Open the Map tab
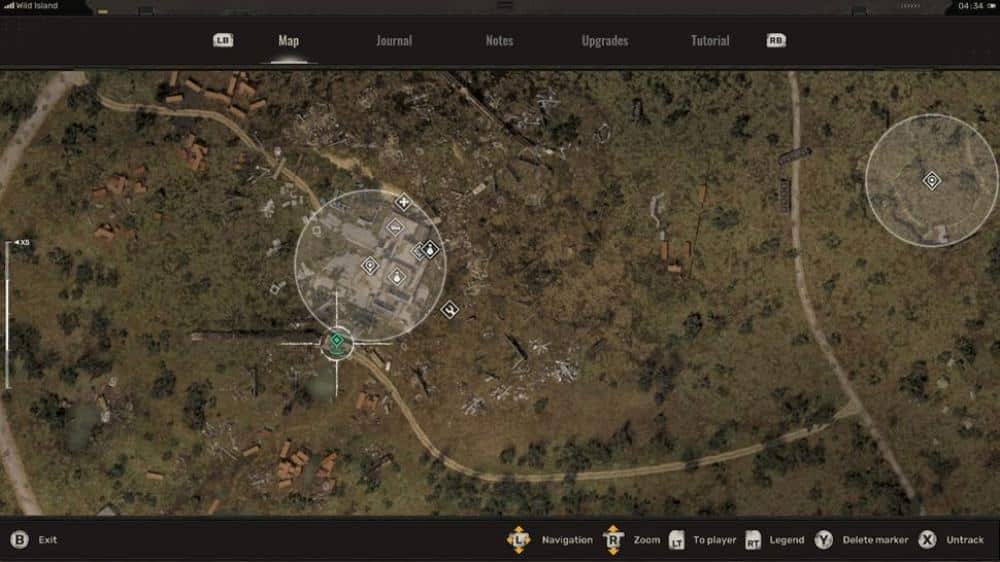The width and height of the screenshot is (1000, 562). pos(288,41)
